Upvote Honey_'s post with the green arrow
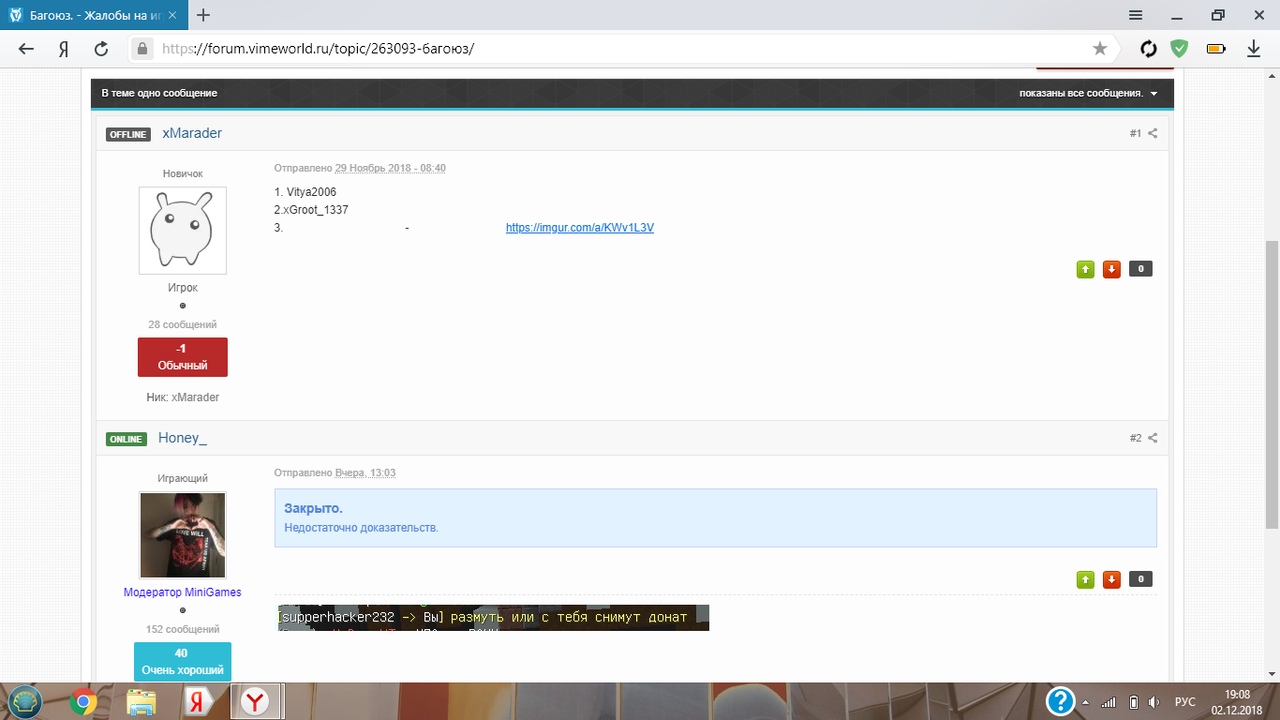Screen dimensions: 1280x720 tap(1085, 579)
